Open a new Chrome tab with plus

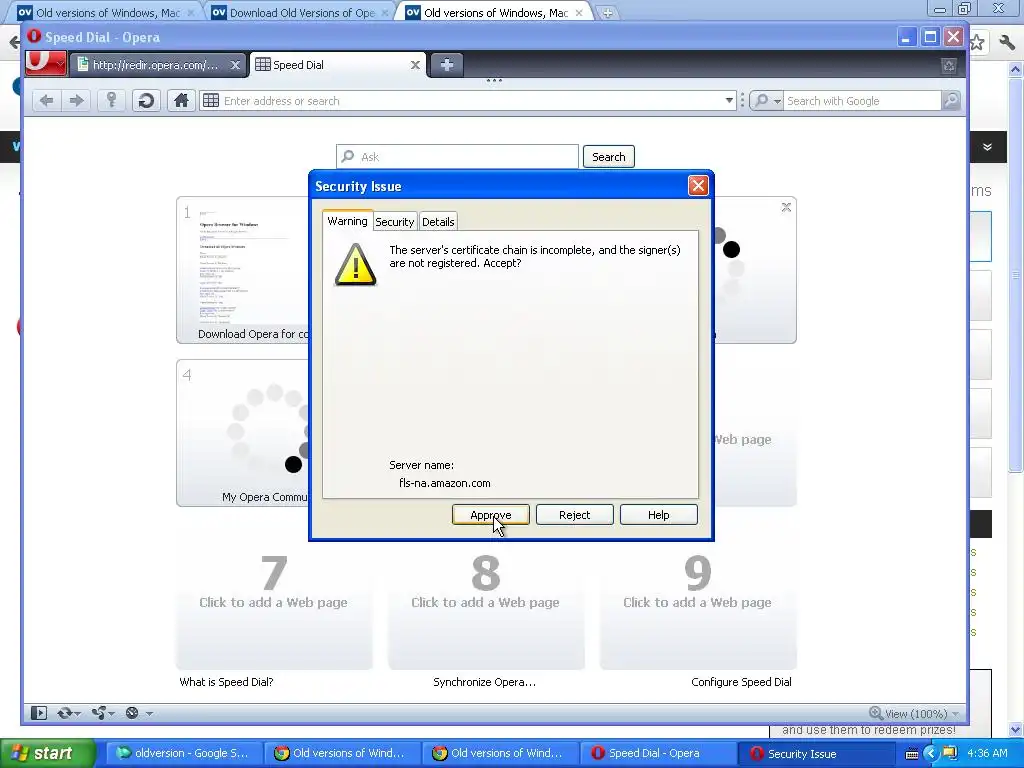(x=607, y=12)
